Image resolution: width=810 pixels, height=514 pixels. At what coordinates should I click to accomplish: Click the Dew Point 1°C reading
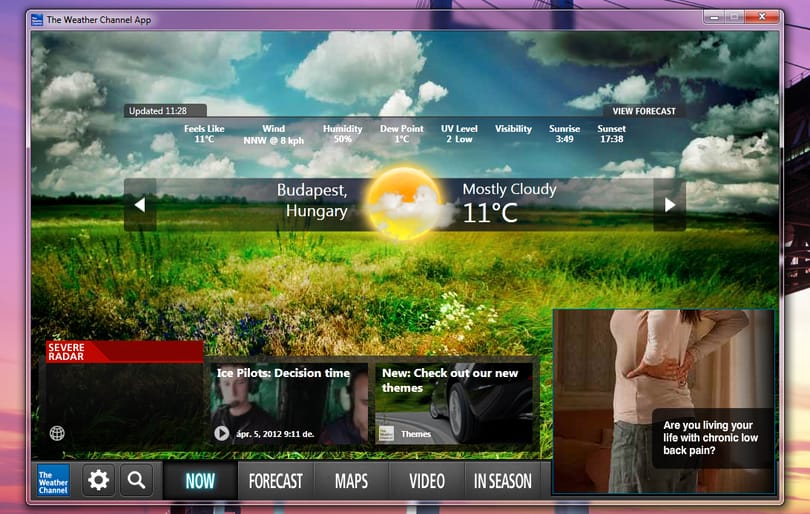pyautogui.click(x=401, y=134)
